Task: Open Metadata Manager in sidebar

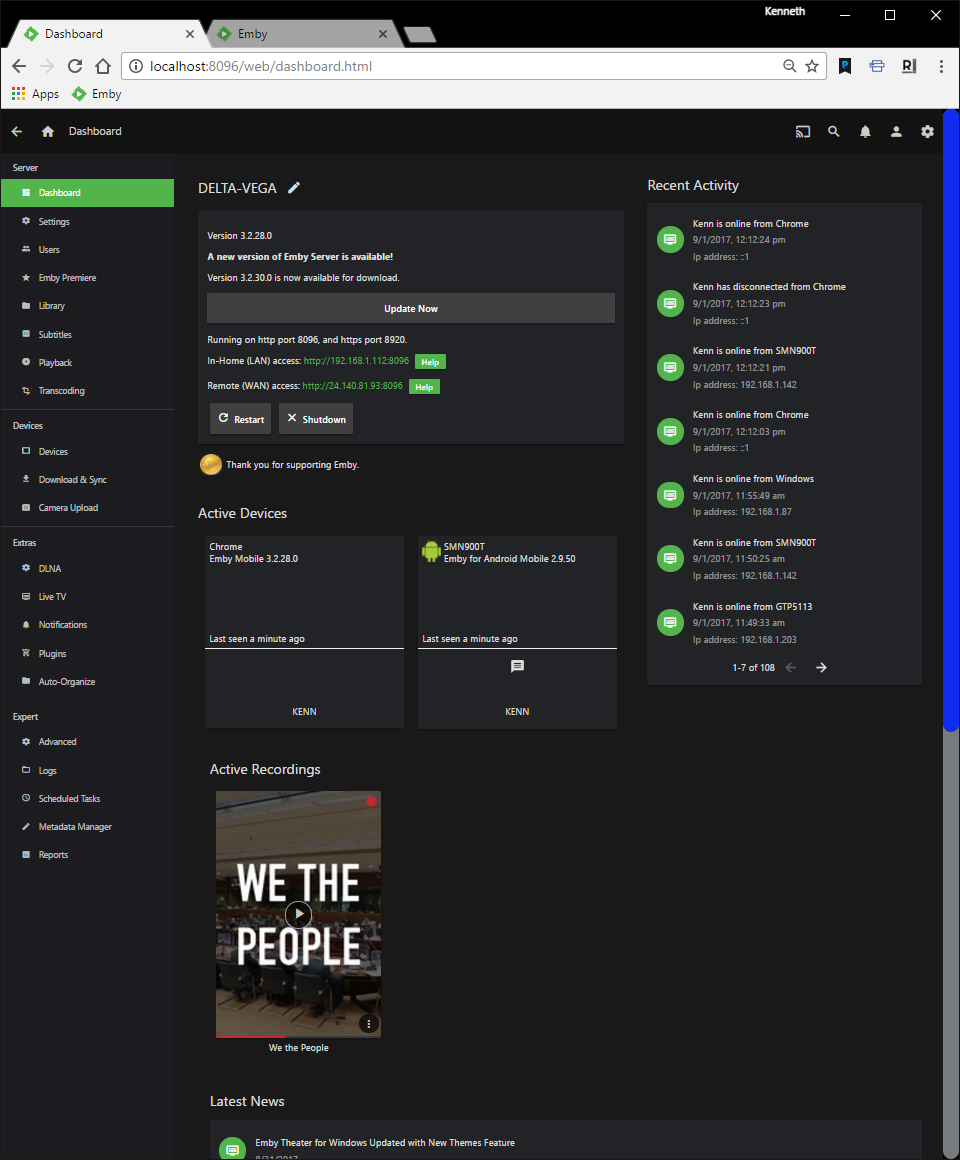Action: (87, 826)
